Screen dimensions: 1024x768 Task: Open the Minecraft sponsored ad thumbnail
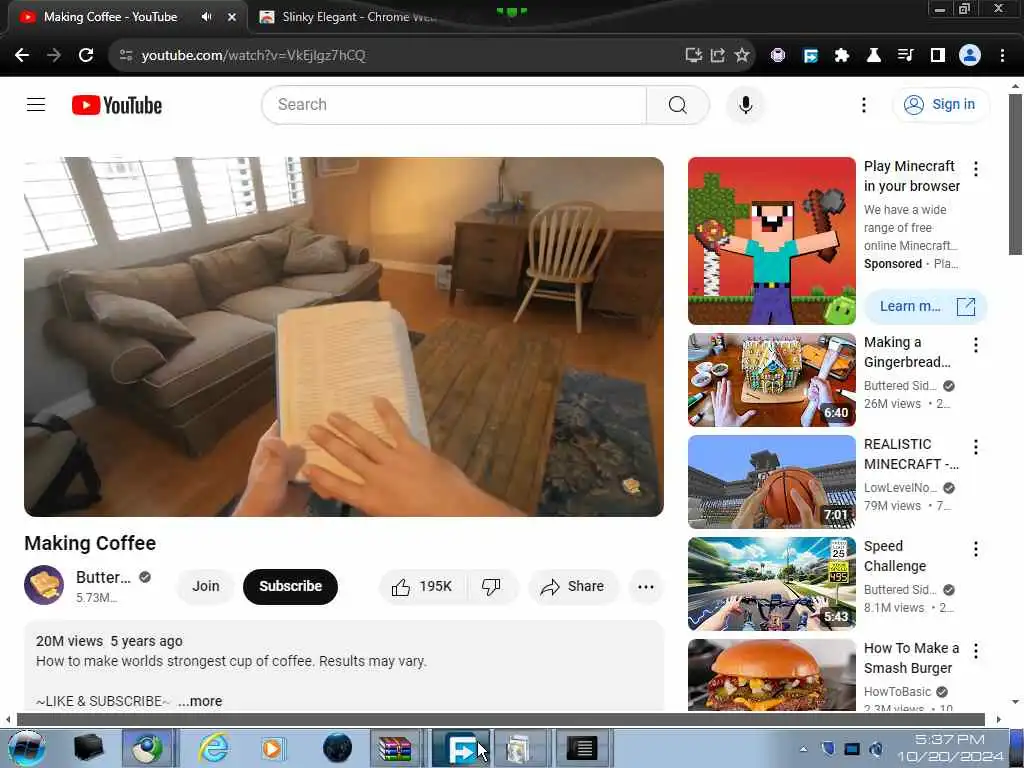coord(771,241)
